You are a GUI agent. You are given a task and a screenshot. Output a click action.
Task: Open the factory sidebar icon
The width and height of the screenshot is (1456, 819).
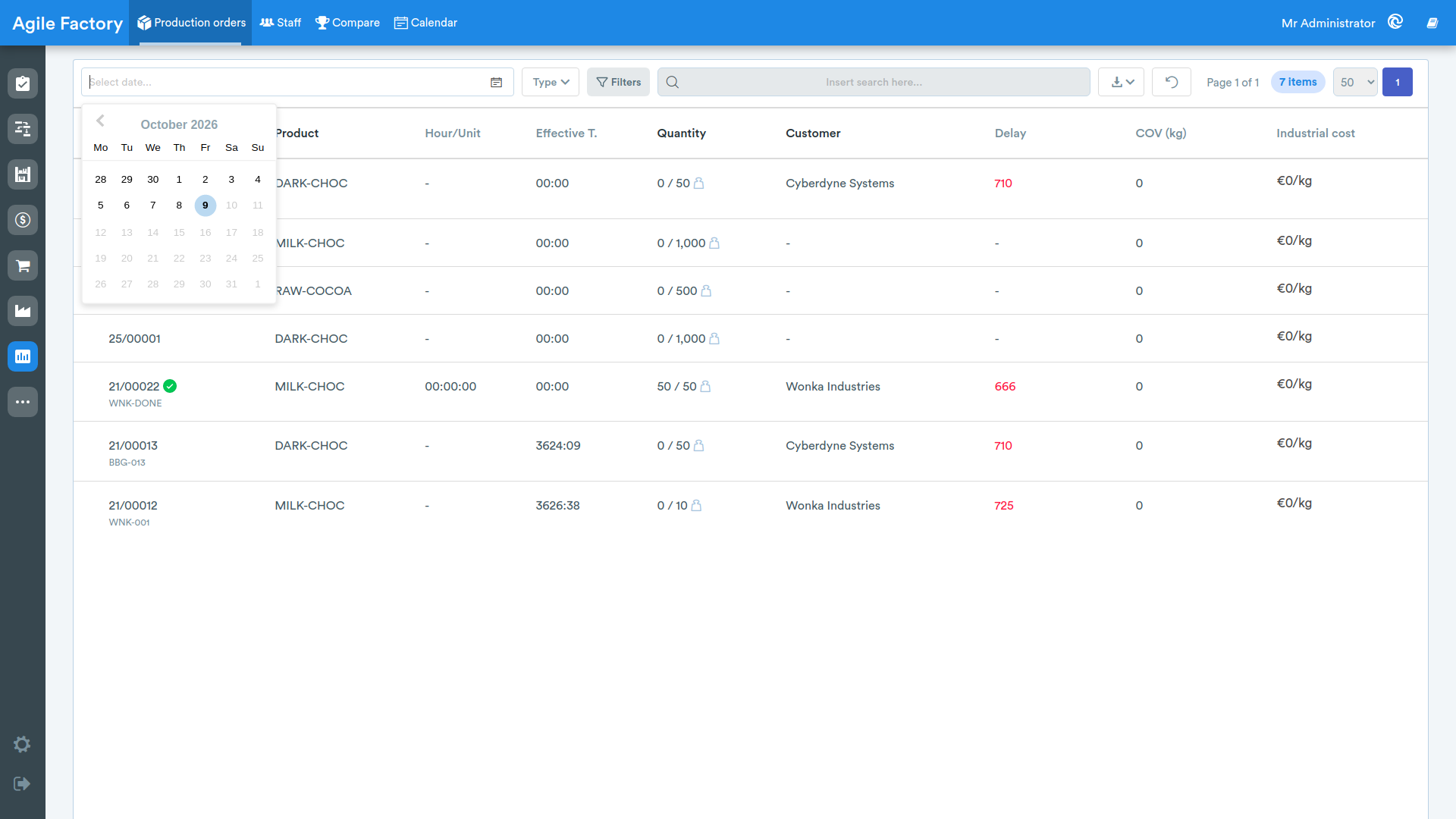23,311
